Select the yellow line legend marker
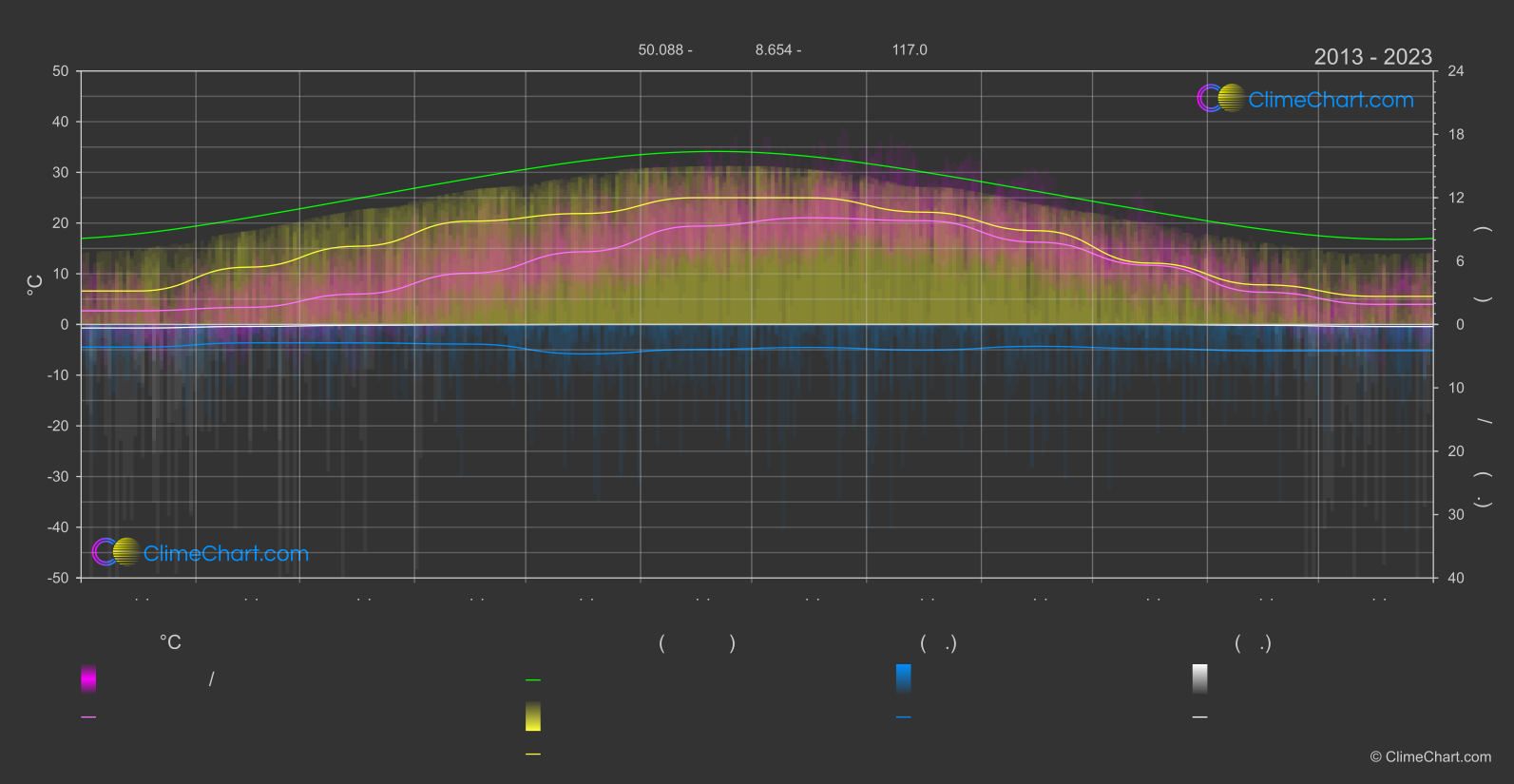This screenshot has width=1514, height=784. click(533, 755)
